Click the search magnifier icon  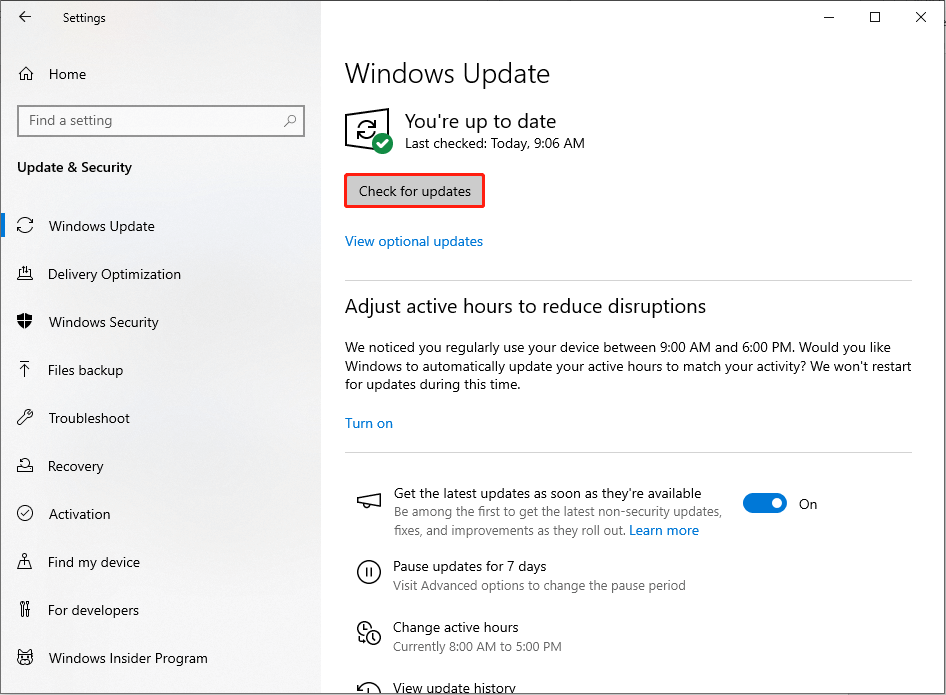pyautogui.click(x=290, y=121)
